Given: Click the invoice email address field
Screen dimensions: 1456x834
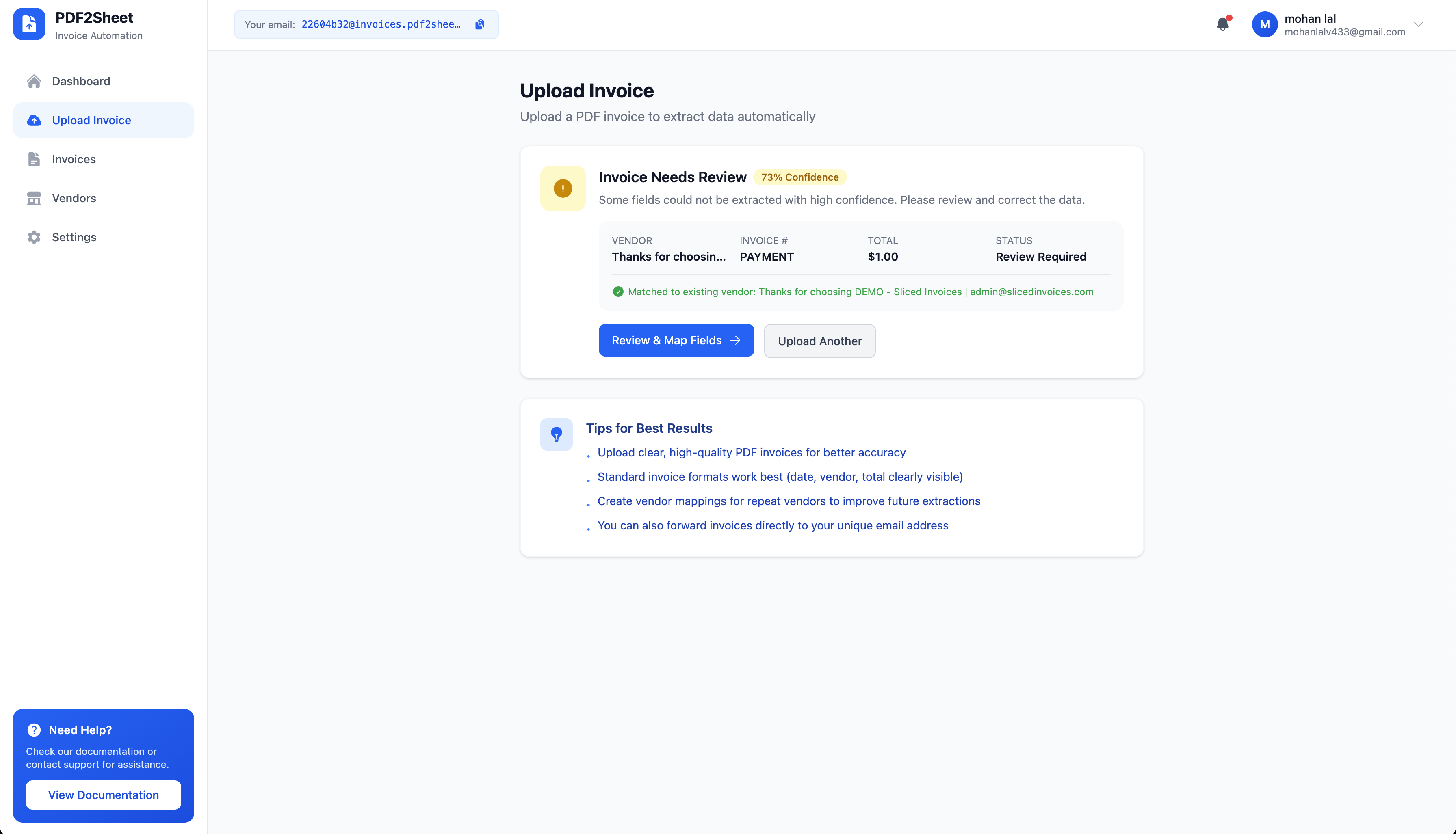Looking at the screenshot, I should (x=381, y=24).
